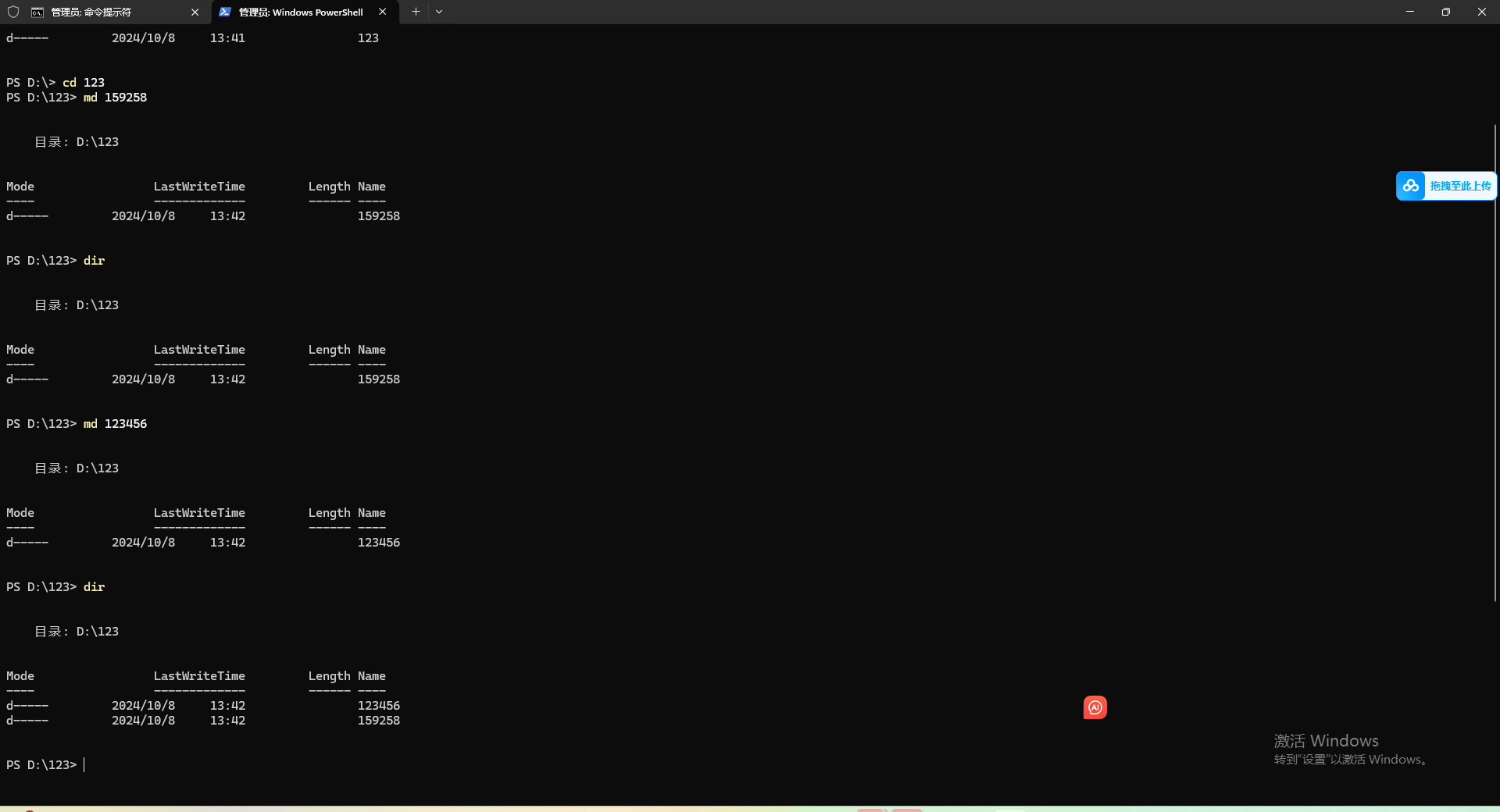The height and width of the screenshot is (812, 1500).
Task: Click folder name 123456 in last listing
Action: click(379, 706)
